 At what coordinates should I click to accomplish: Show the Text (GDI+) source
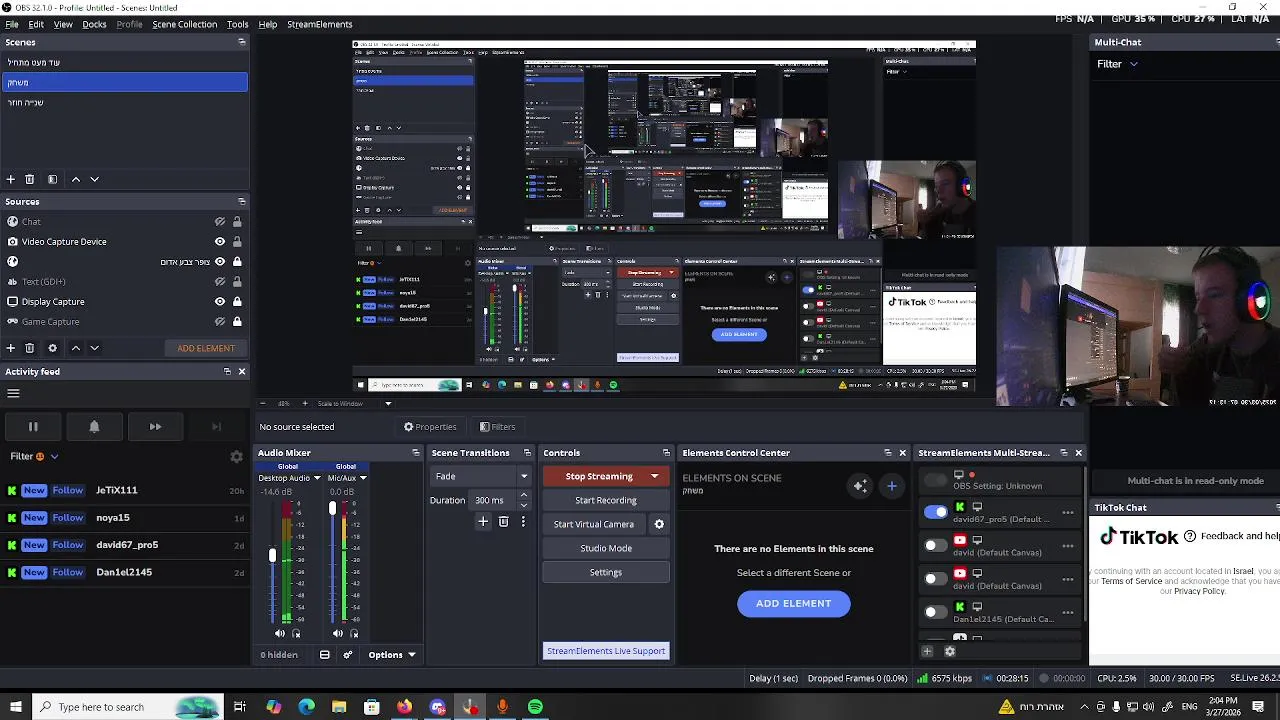pyautogui.click(x=220, y=282)
